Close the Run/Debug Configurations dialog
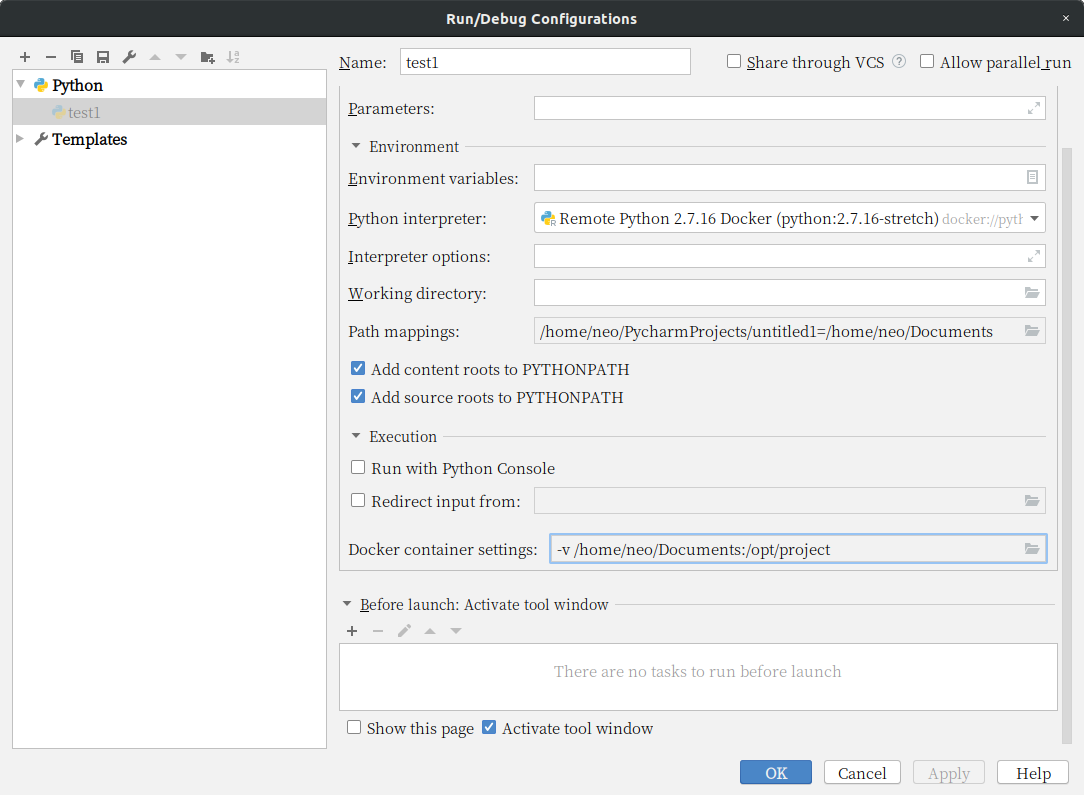The image size is (1084, 795). tap(1065, 19)
